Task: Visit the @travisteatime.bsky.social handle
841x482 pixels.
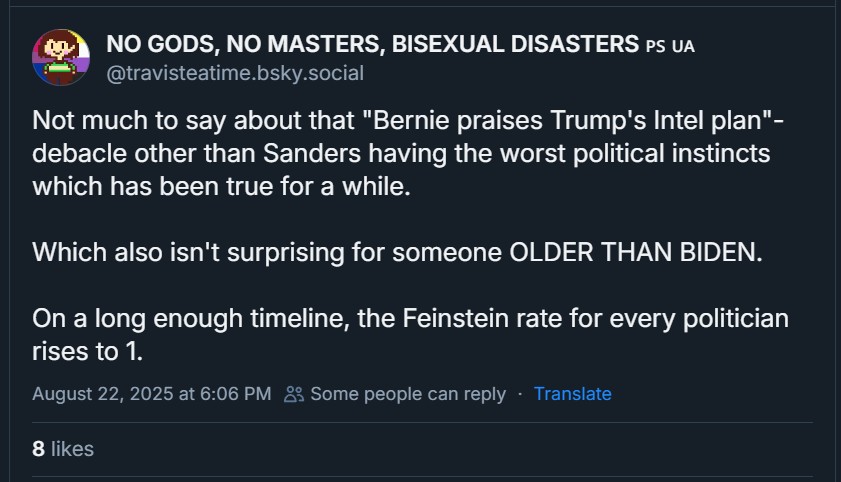Action: click(x=235, y=73)
